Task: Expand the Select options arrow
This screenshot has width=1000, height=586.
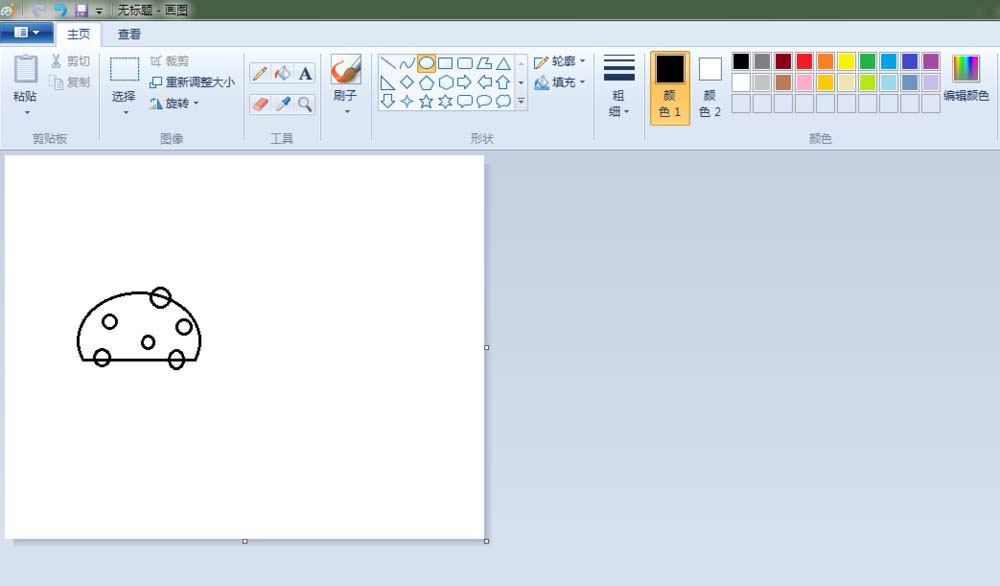Action: point(126,113)
